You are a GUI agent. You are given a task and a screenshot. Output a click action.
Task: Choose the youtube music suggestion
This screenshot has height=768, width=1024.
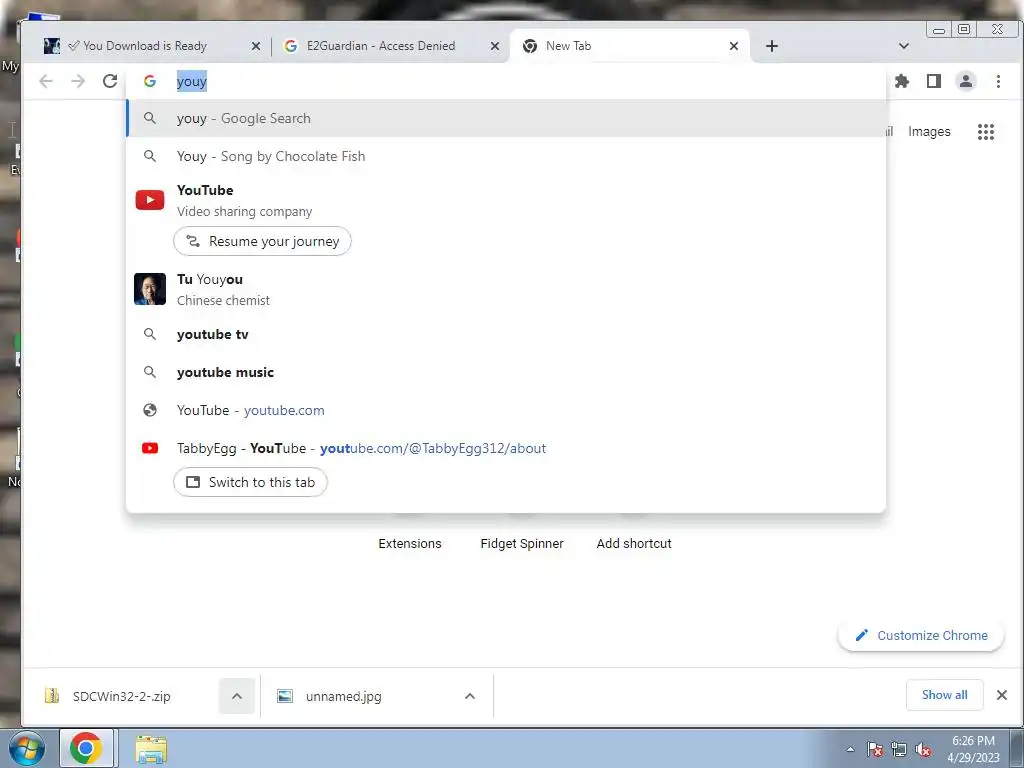[506, 372]
